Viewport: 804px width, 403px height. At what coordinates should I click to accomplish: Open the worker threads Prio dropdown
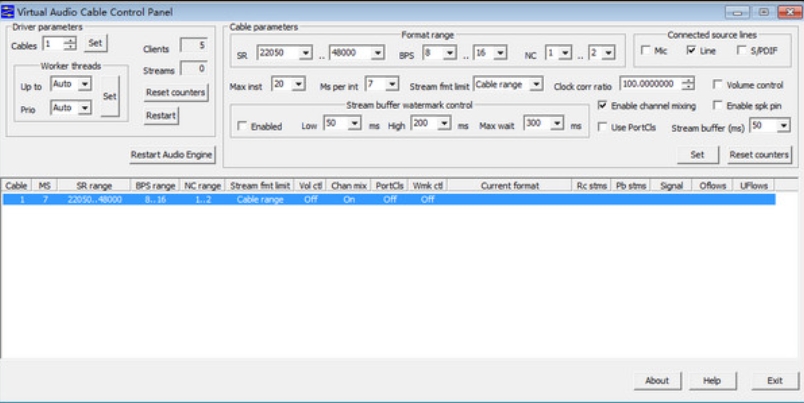pyautogui.click(x=85, y=108)
